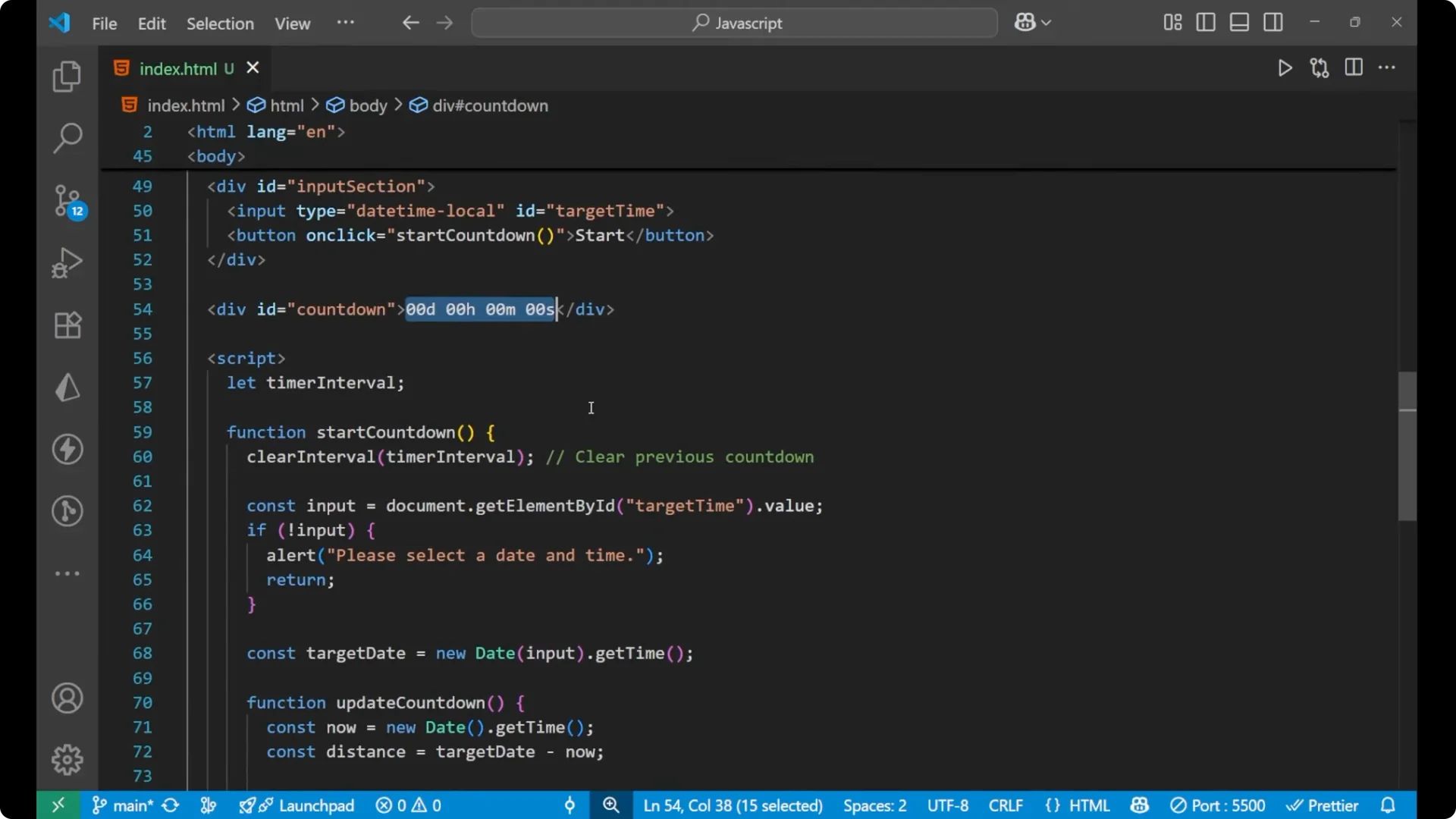Open the Selection menu
This screenshot has width=1456, height=819.
pyautogui.click(x=220, y=24)
